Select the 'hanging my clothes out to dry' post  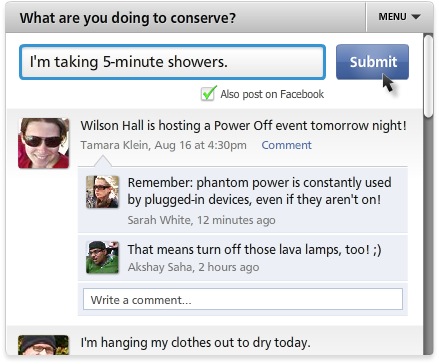[x=195, y=343]
